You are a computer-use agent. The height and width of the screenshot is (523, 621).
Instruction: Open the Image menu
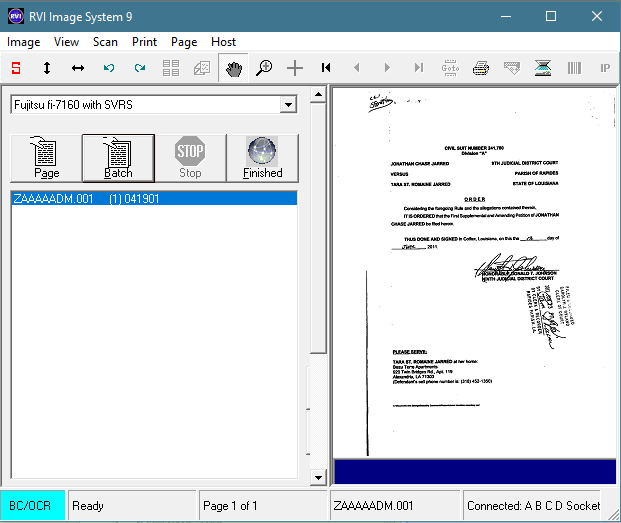24,42
